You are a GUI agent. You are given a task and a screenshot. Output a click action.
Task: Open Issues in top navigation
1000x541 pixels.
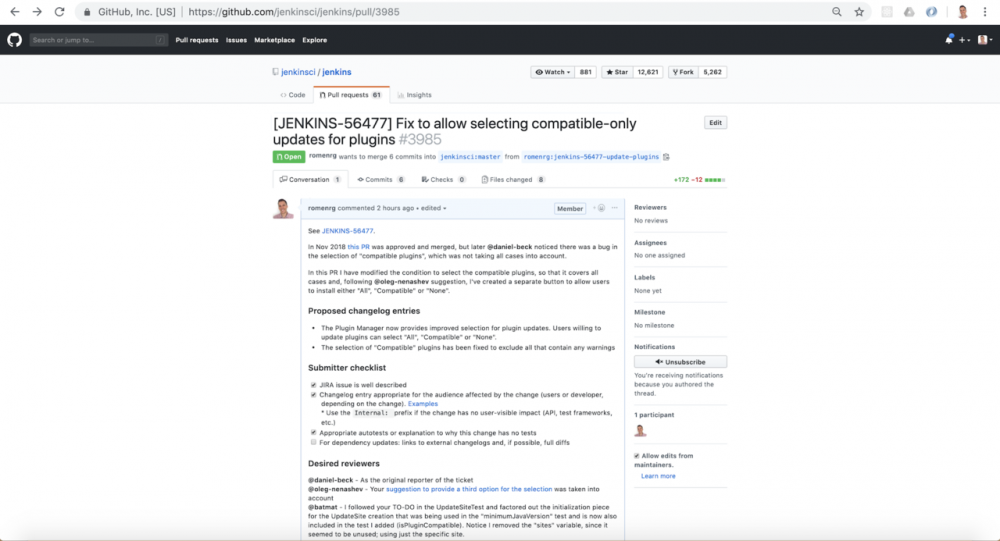coord(236,40)
